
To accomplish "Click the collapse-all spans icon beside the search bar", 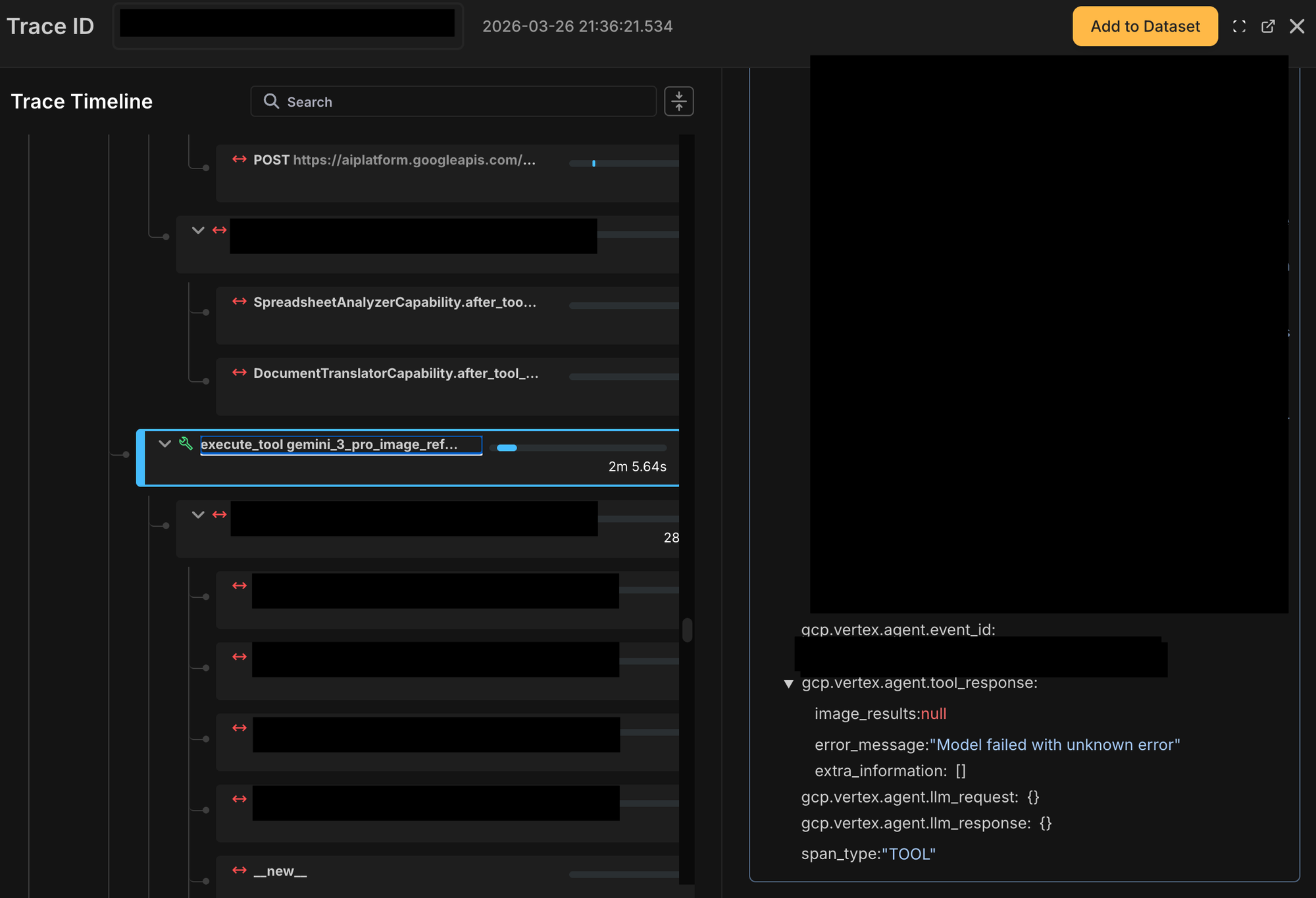I will click(679, 101).
